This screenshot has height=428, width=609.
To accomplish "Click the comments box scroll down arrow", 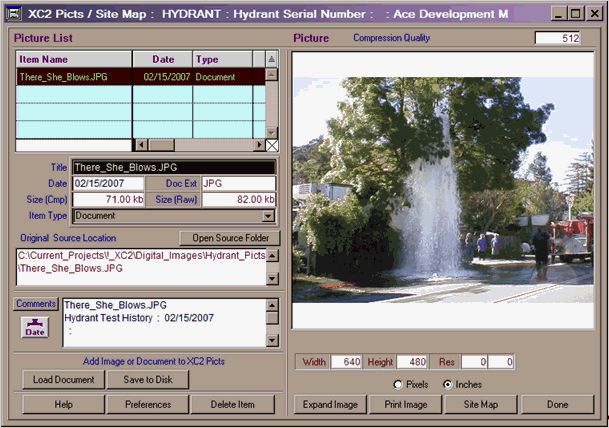I will (x=272, y=341).
